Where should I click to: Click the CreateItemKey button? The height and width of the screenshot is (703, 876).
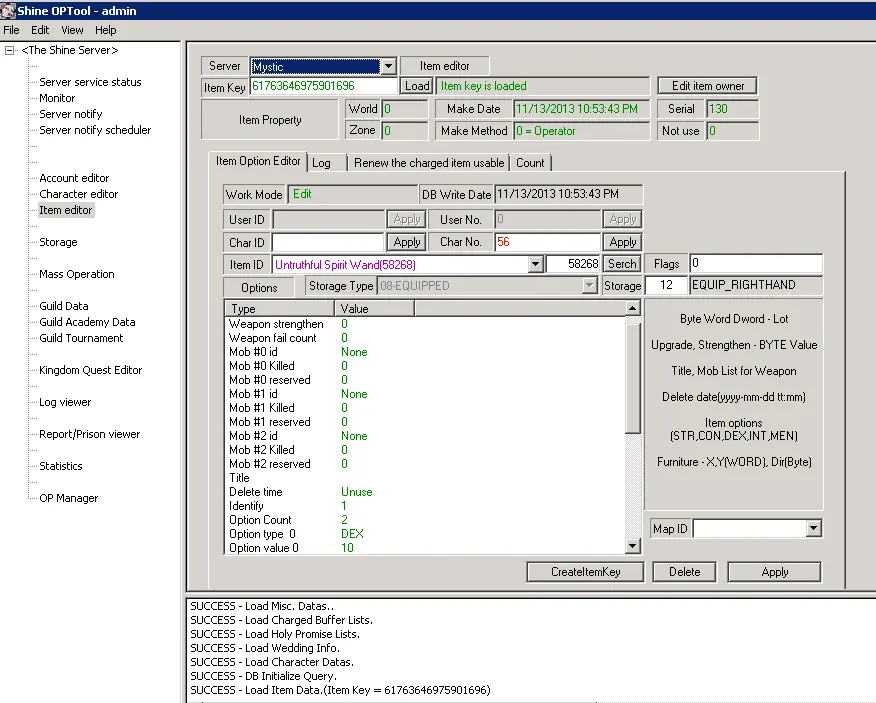tap(585, 572)
